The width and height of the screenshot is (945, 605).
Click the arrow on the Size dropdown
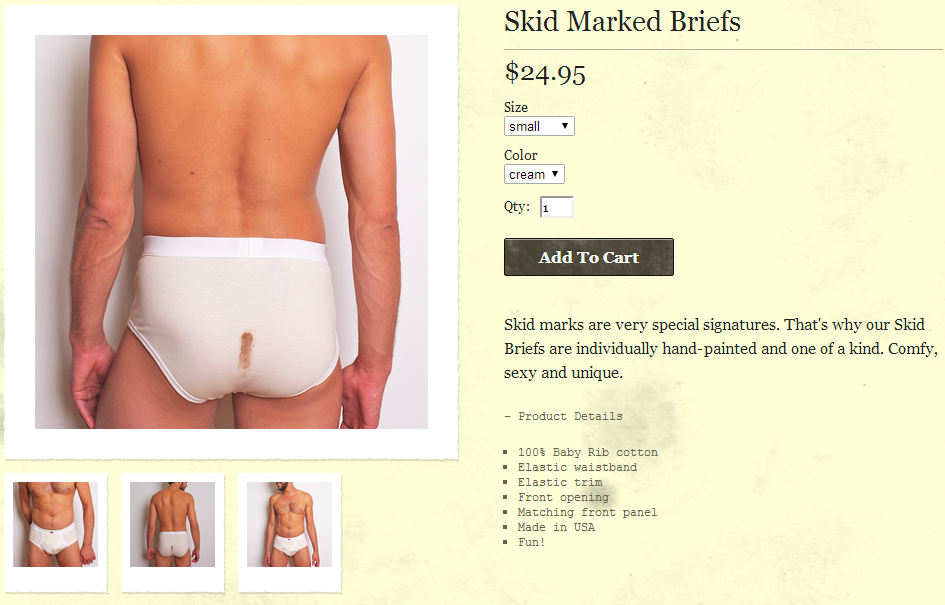point(565,126)
